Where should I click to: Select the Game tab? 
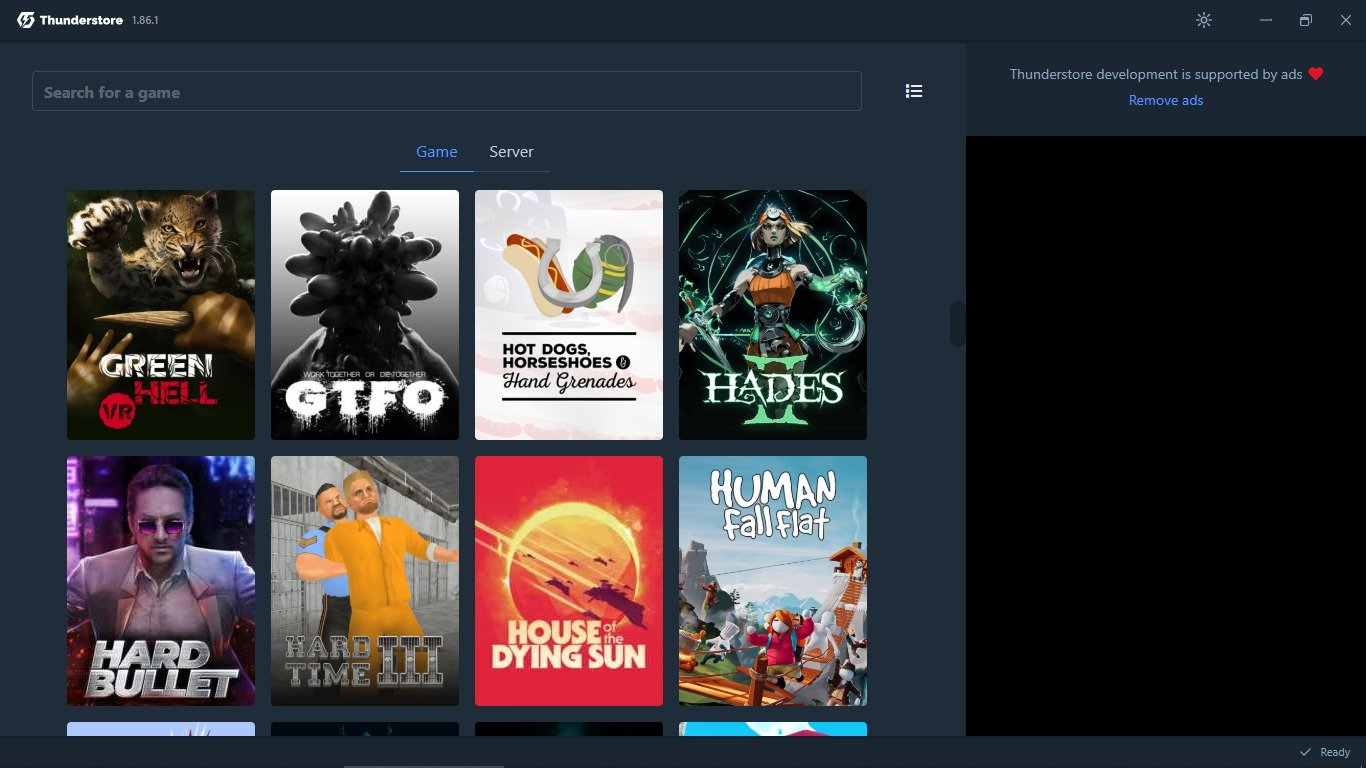437,152
